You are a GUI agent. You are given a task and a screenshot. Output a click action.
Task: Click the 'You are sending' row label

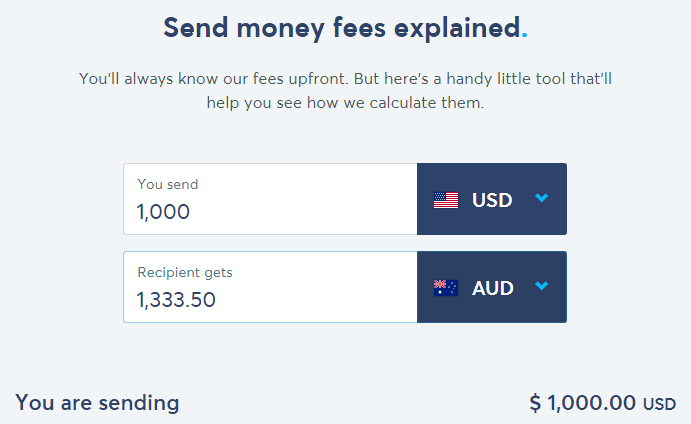pos(97,403)
